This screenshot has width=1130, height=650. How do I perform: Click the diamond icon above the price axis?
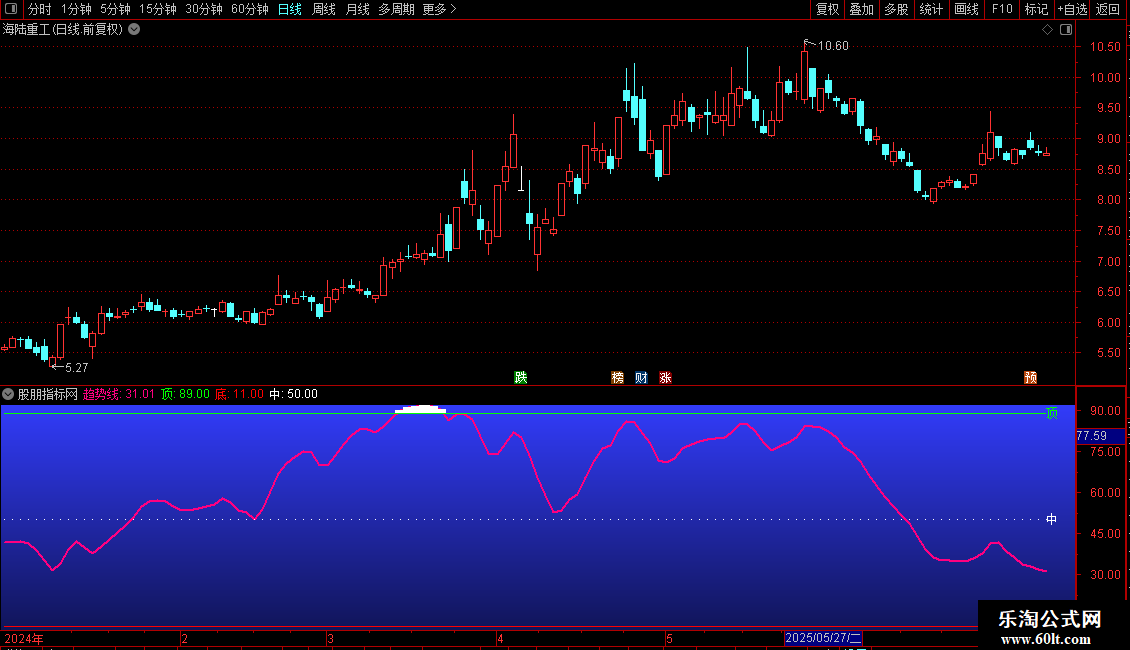click(1047, 30)
